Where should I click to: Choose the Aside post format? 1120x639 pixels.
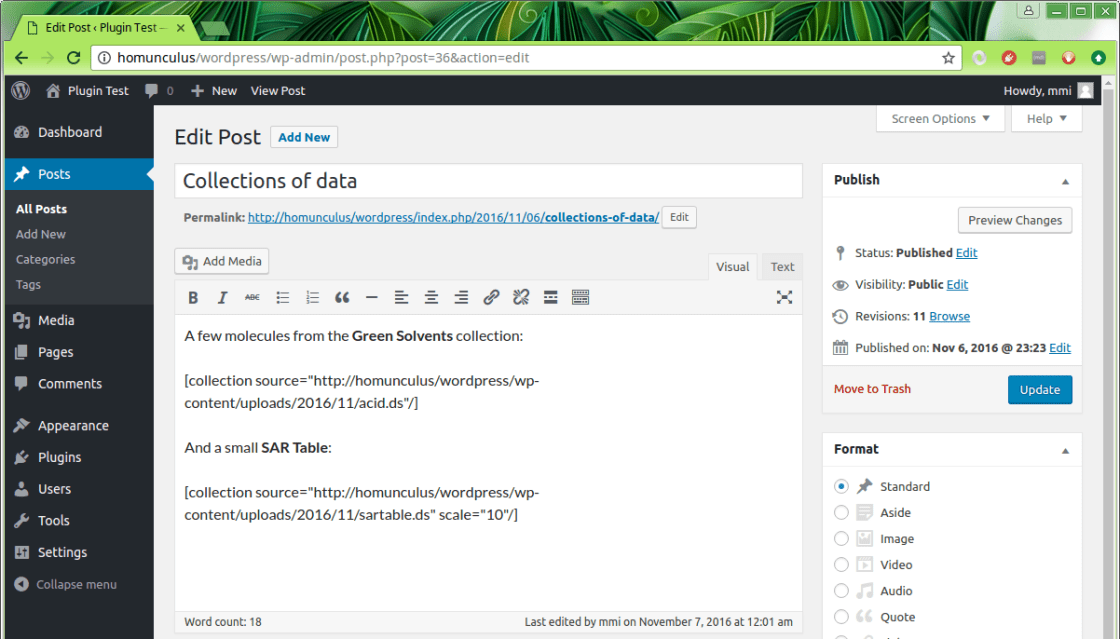[841, 512]
